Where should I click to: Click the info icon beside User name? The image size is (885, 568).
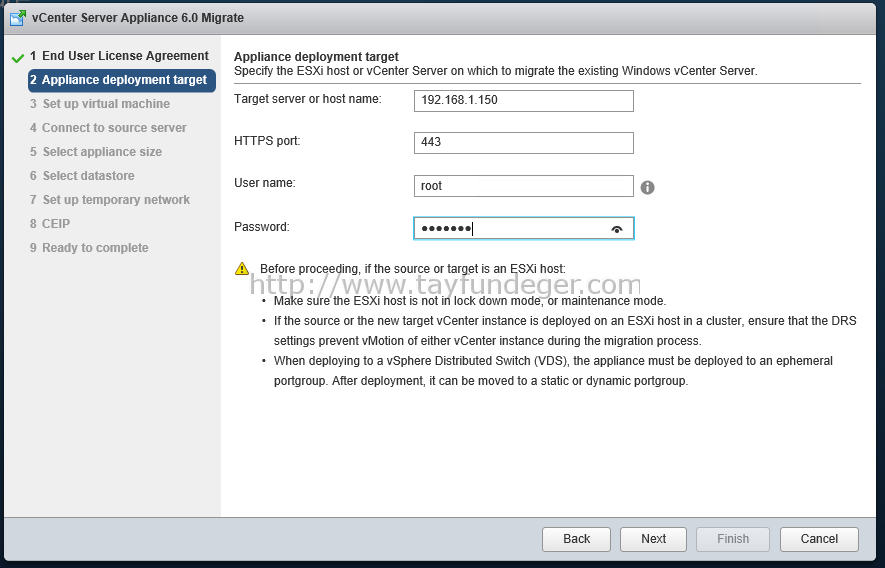click(647, 187)
